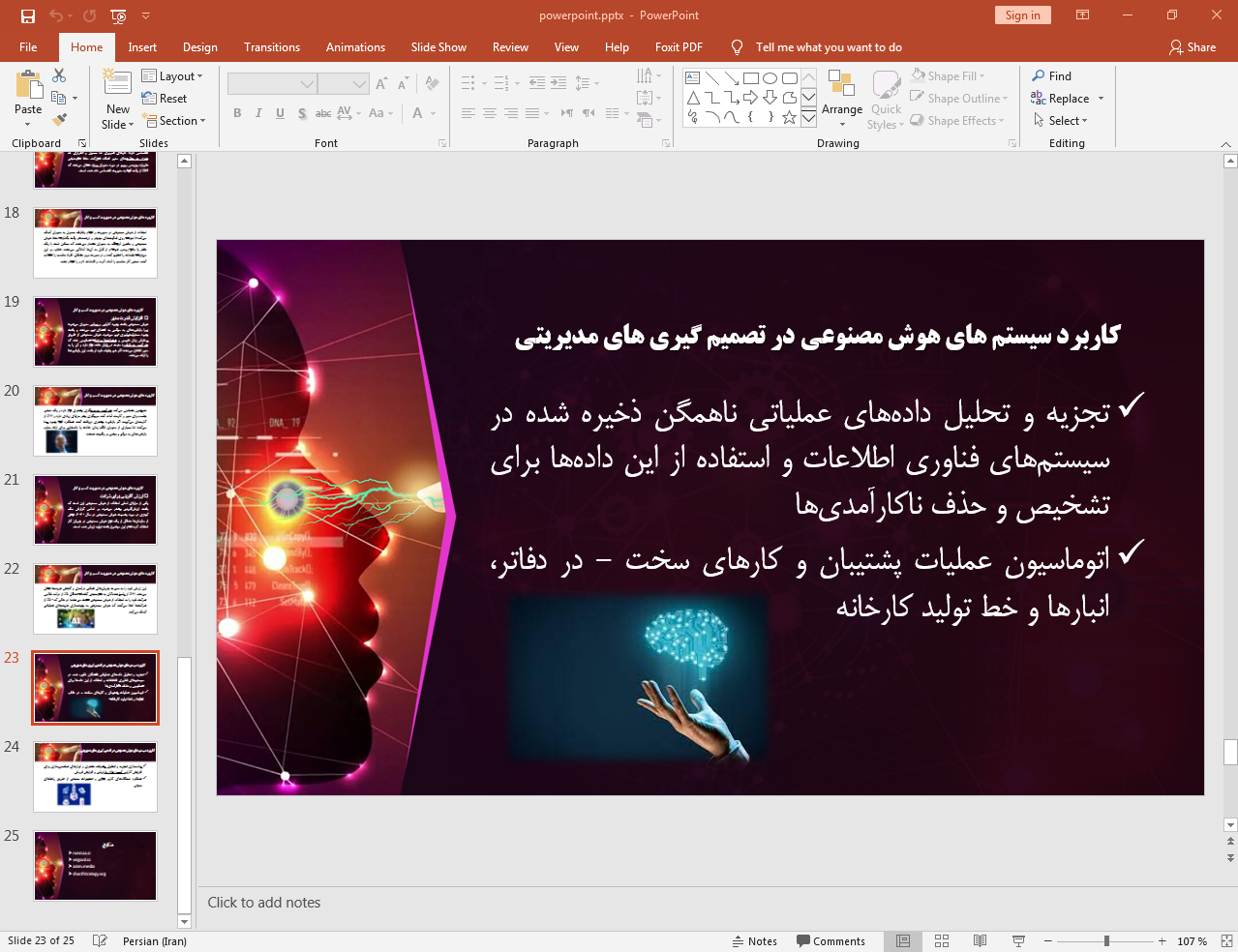Toggle Justify paragraph alignment
The image size is (1238, 952).
coord(532,113)
